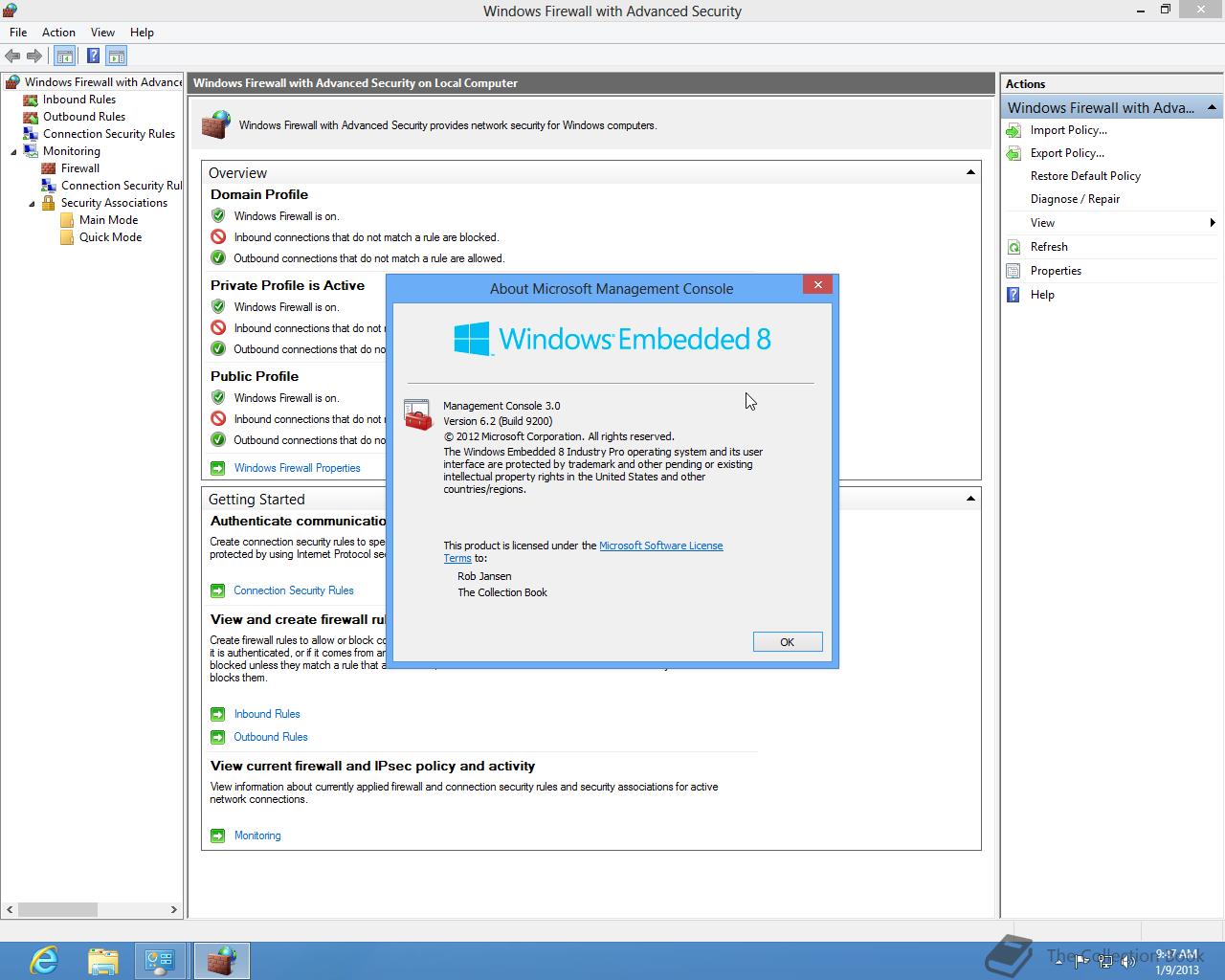Click the tree scrollbar right arrow

tap(174, 909)
